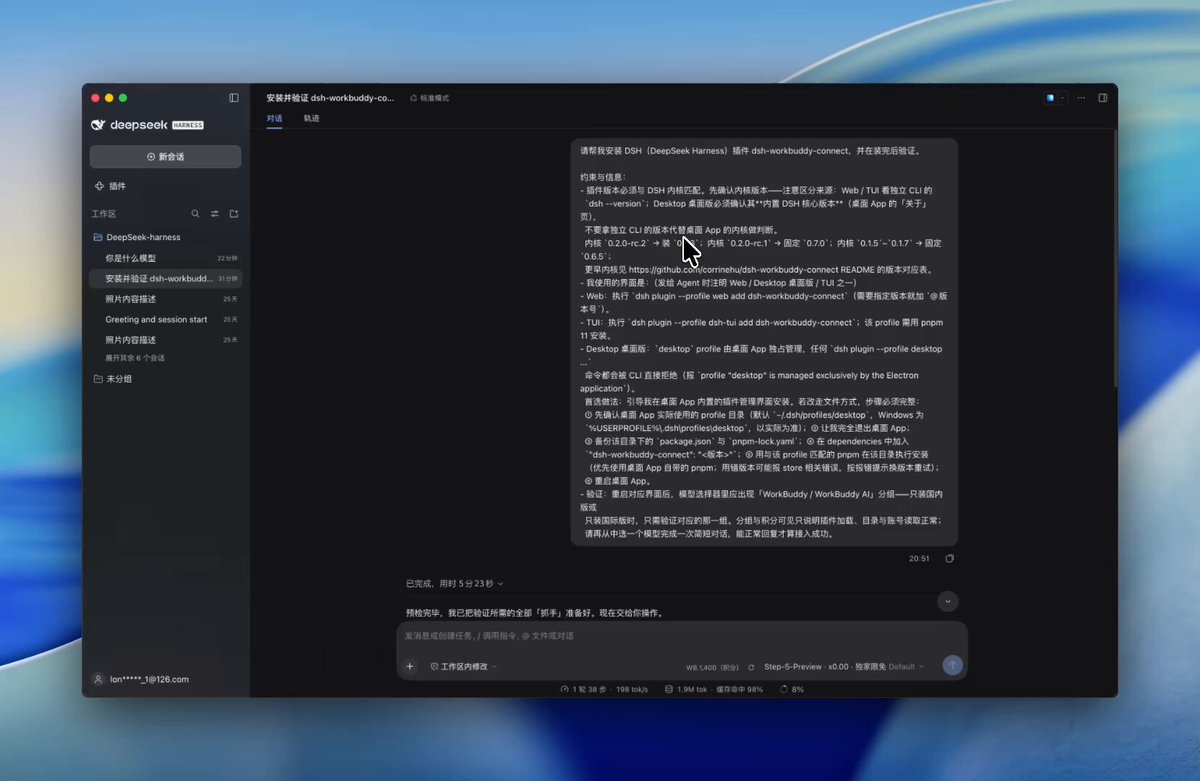The height and width of the screenshot is (781, 1200).
Task: Open the 工作区内修改 permission dropdown
Action: [463, 666]
